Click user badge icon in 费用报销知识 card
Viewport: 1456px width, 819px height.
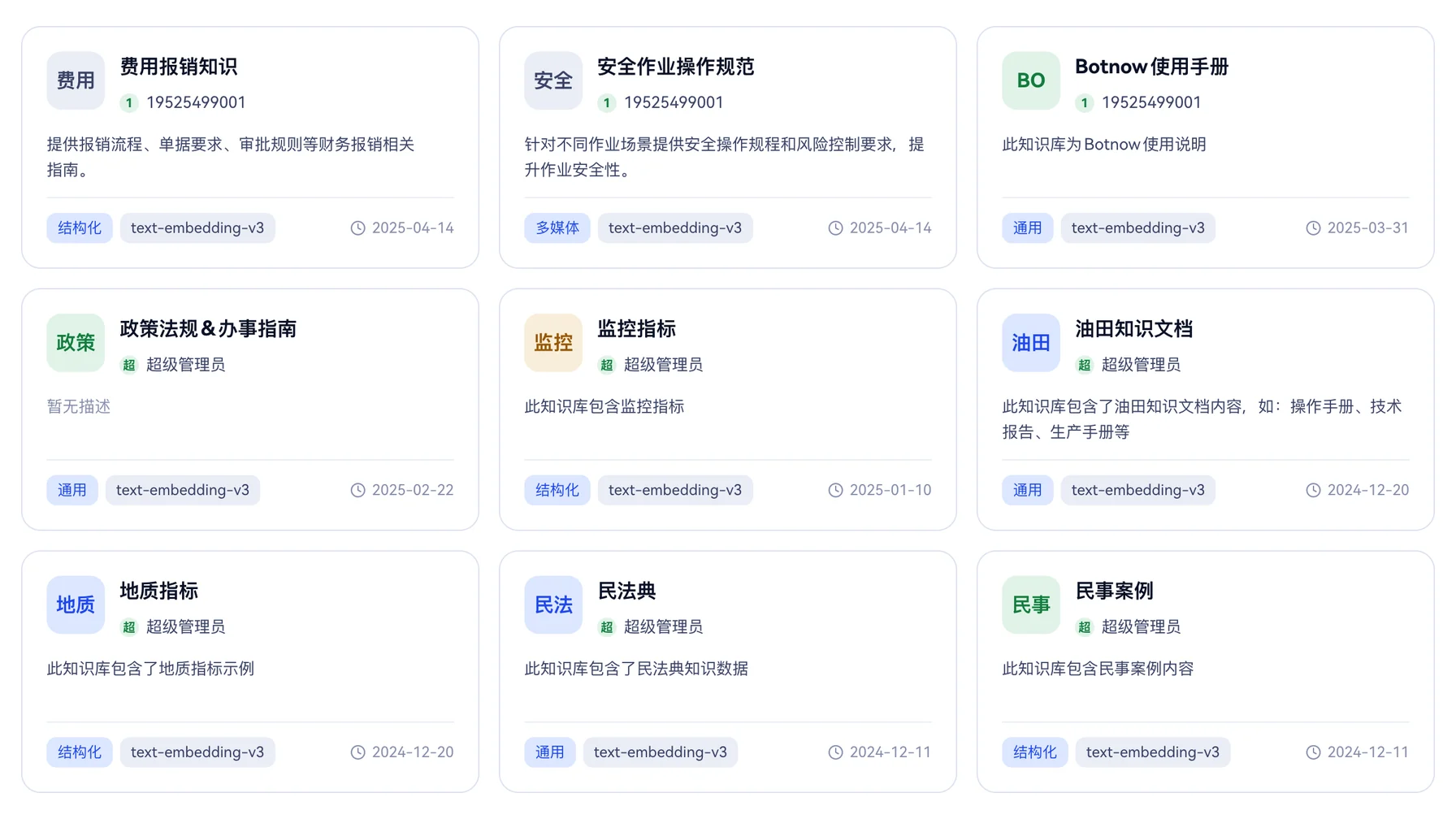click(x=129, y=102)
